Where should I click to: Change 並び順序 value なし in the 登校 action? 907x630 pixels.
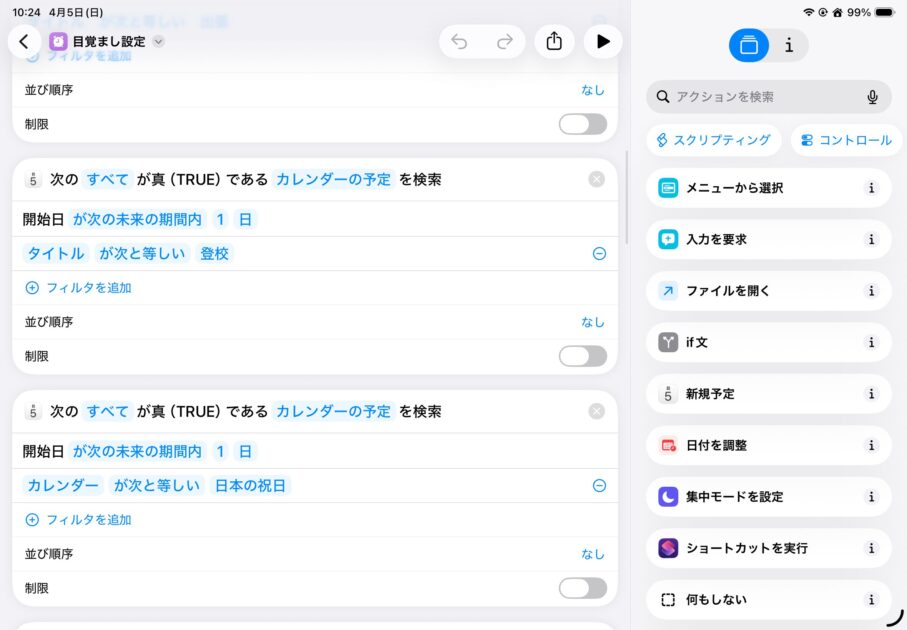tap(592, 322)
